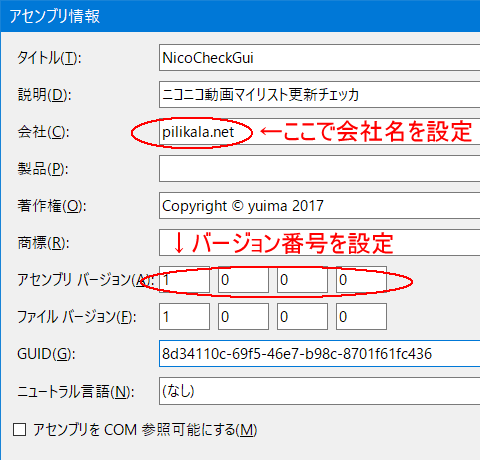This screenshot has height=460, width=480.
Task: Click the file version build number box
Action: pos(302,316)
